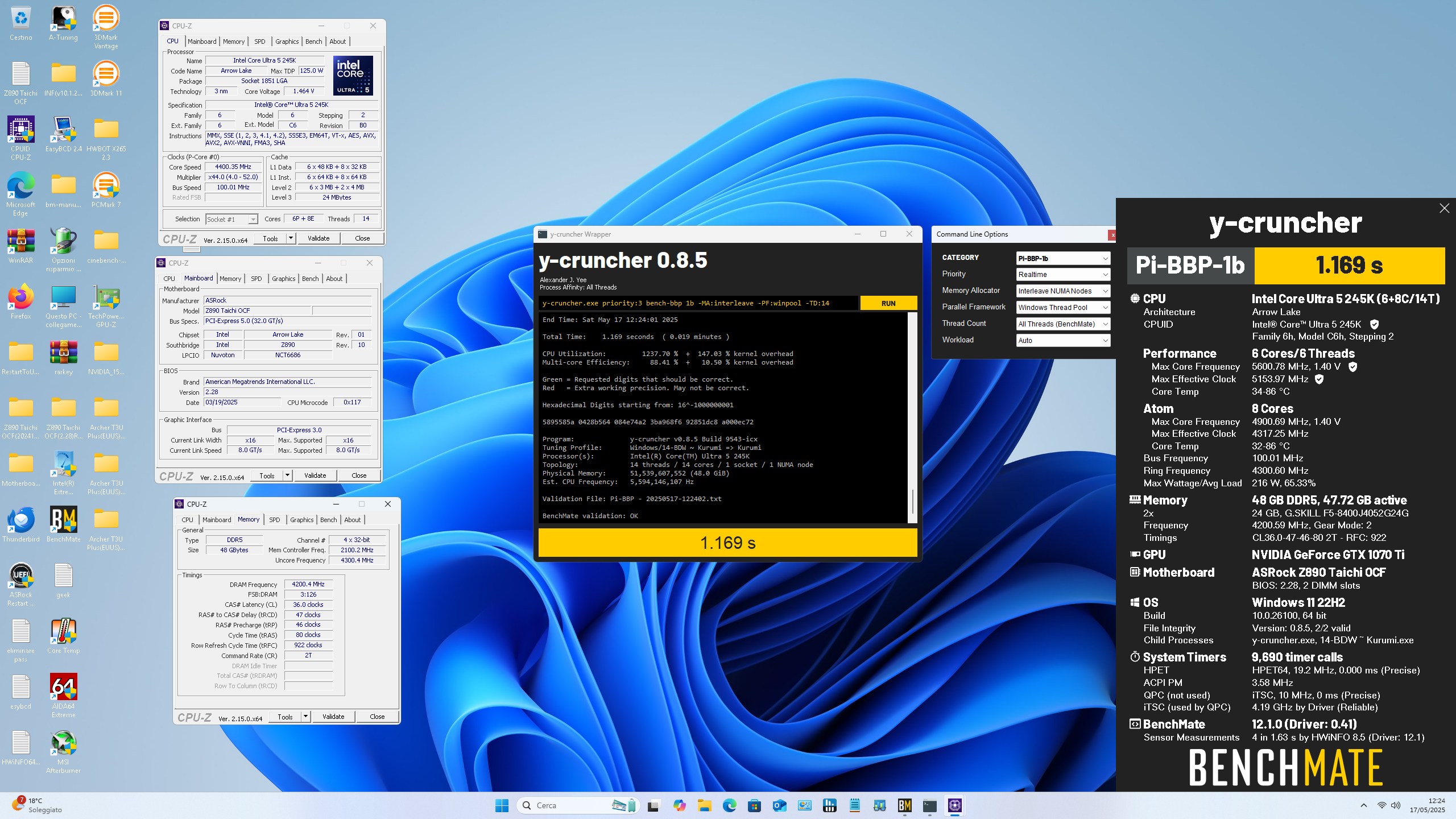The height and width of the screenshot is (819, 1456).
Task: Open HWBOT X265 folder on desktop
Action: [x=106, y=138]
